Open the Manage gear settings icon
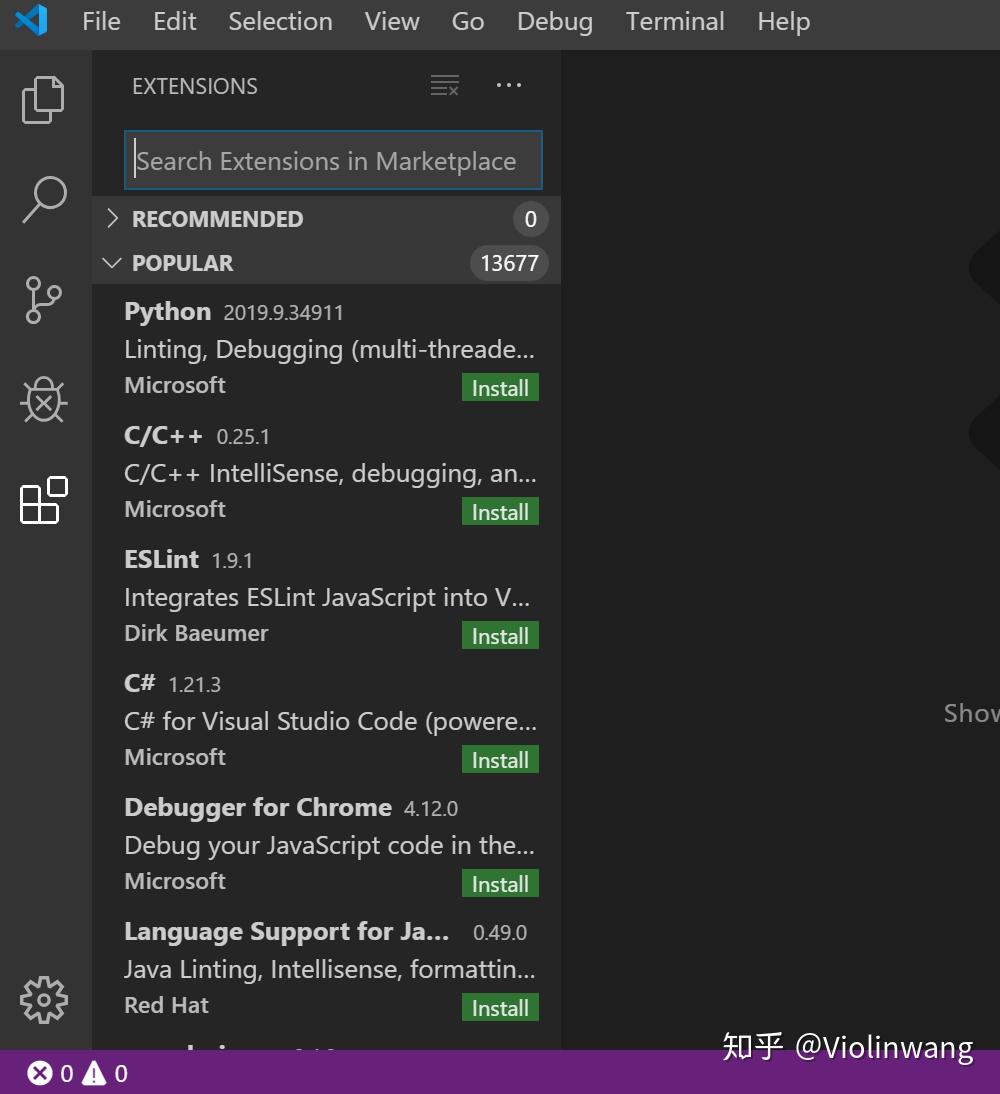 click(x=44, y=1000)
